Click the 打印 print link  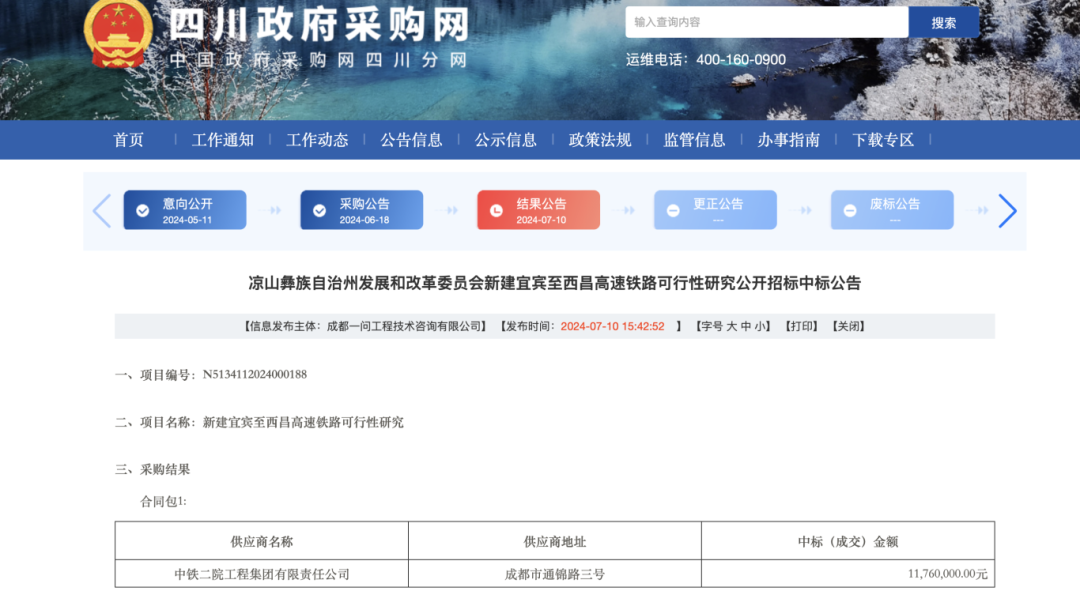coord(801,326)
